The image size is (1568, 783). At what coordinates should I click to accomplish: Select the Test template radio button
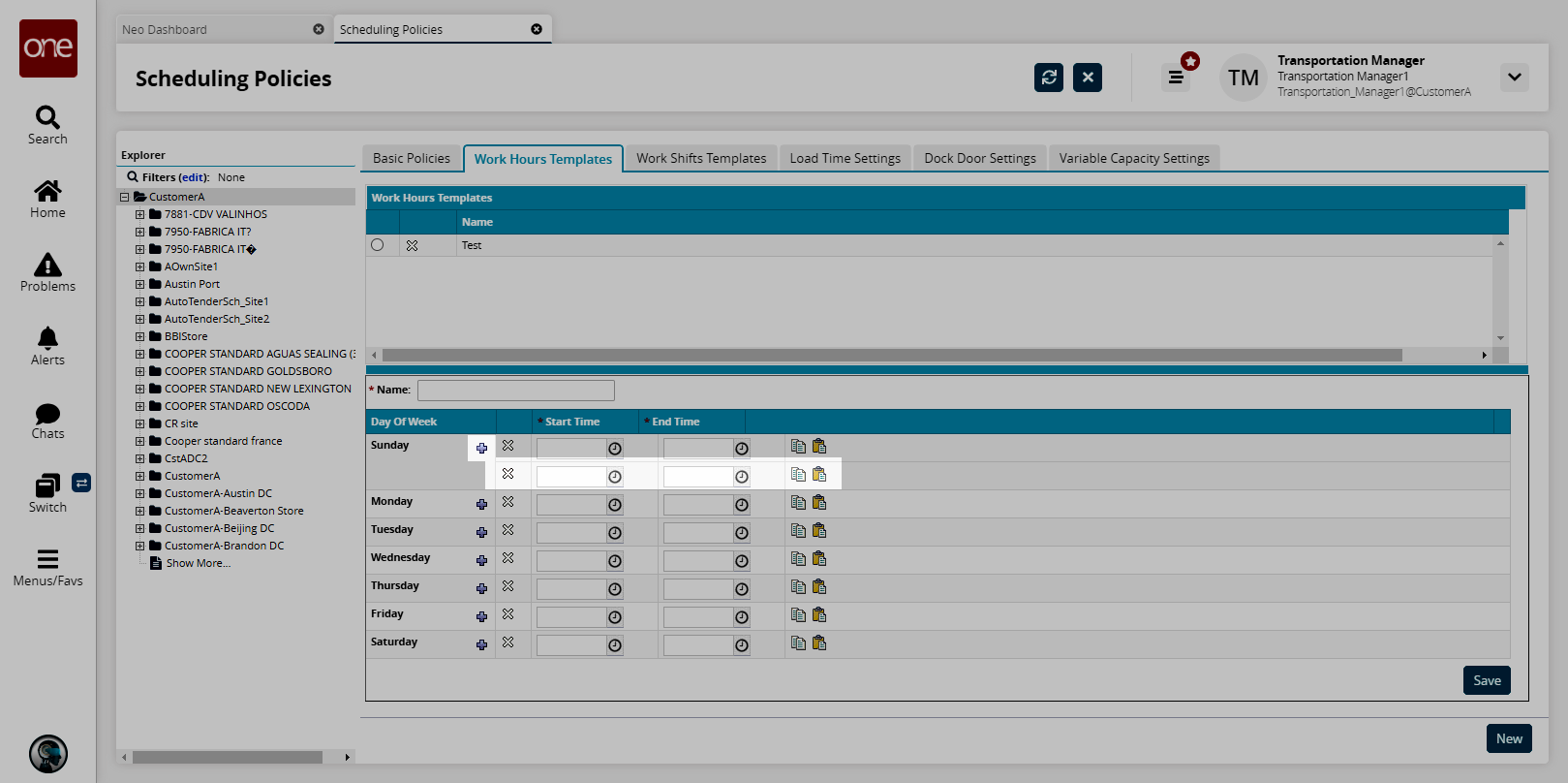[378, 245]
